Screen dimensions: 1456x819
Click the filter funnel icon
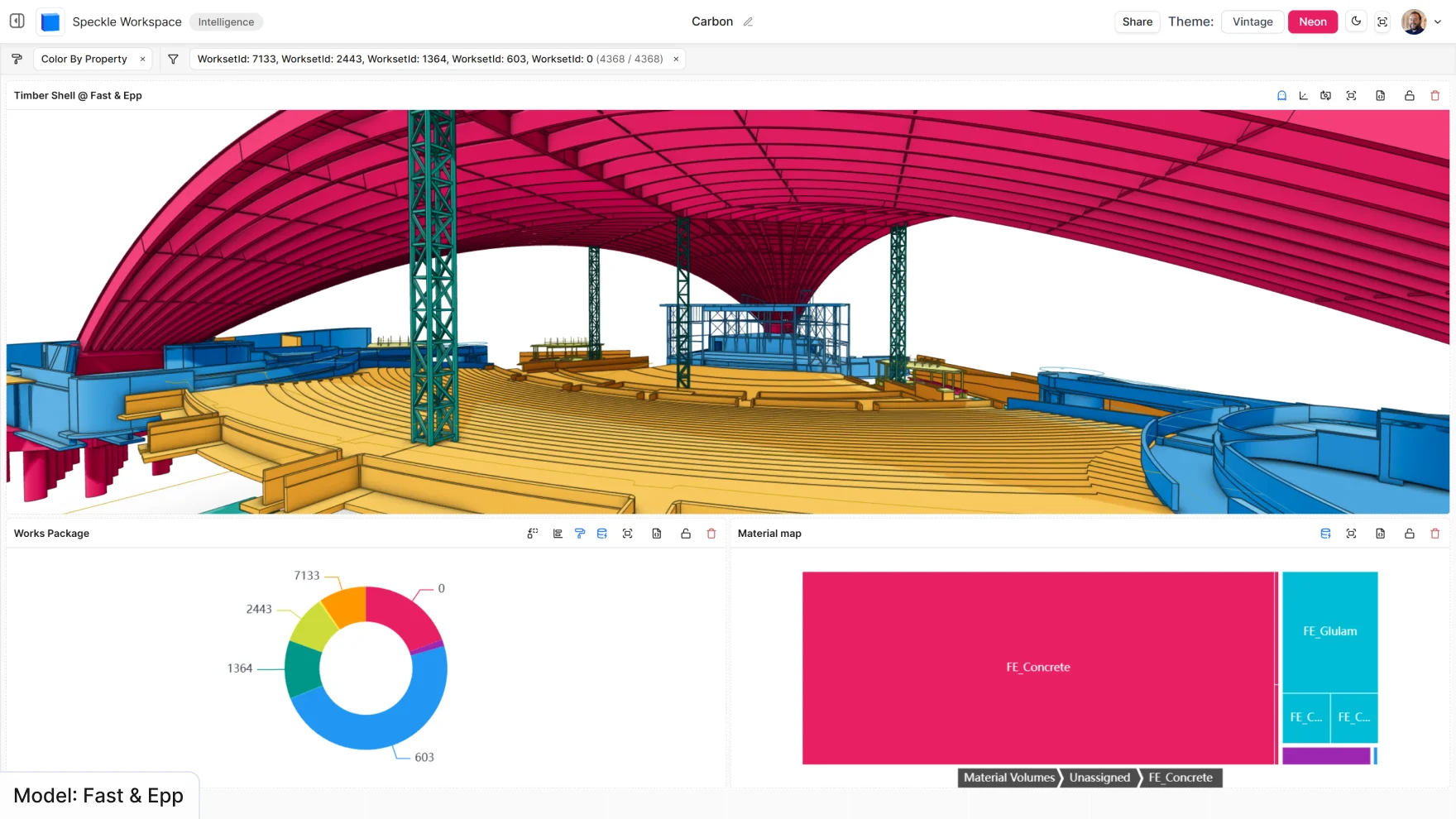[173, 60]
